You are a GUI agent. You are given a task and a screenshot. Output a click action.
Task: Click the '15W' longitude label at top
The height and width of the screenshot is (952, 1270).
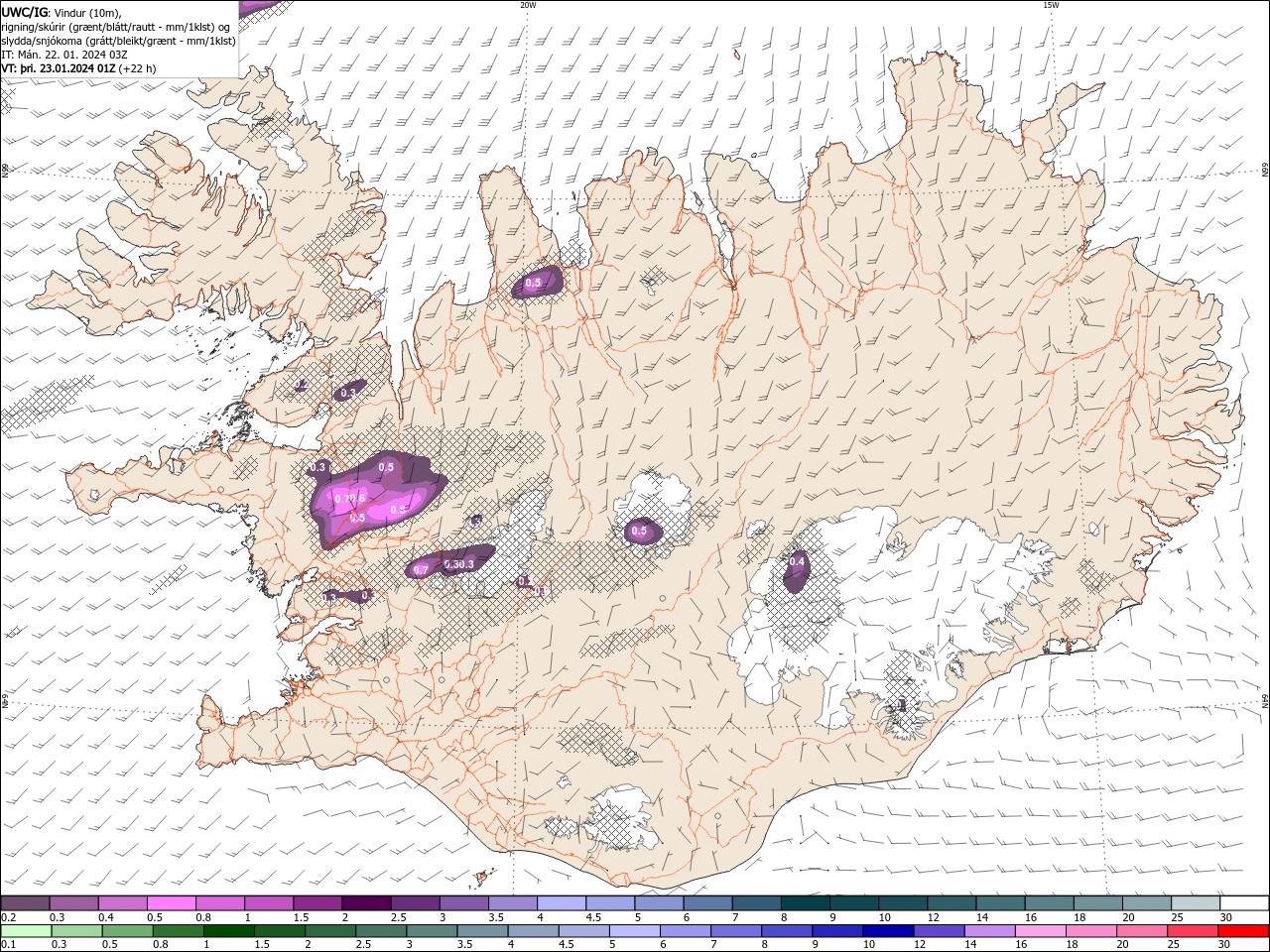pyautogui.click(x=1051, y=5)
